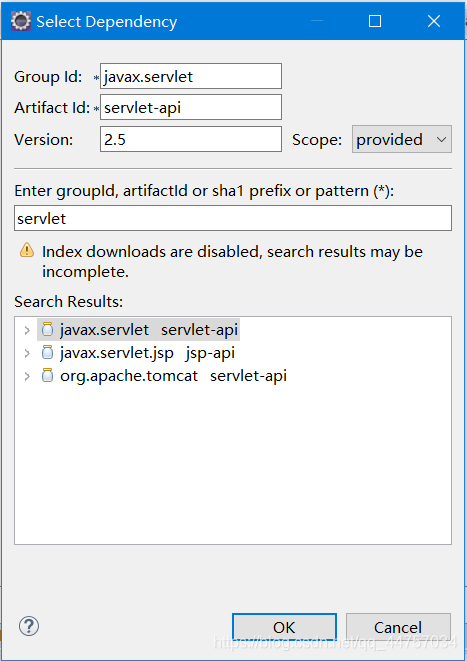Click the Version field containing 2.5

pos(191,139)
